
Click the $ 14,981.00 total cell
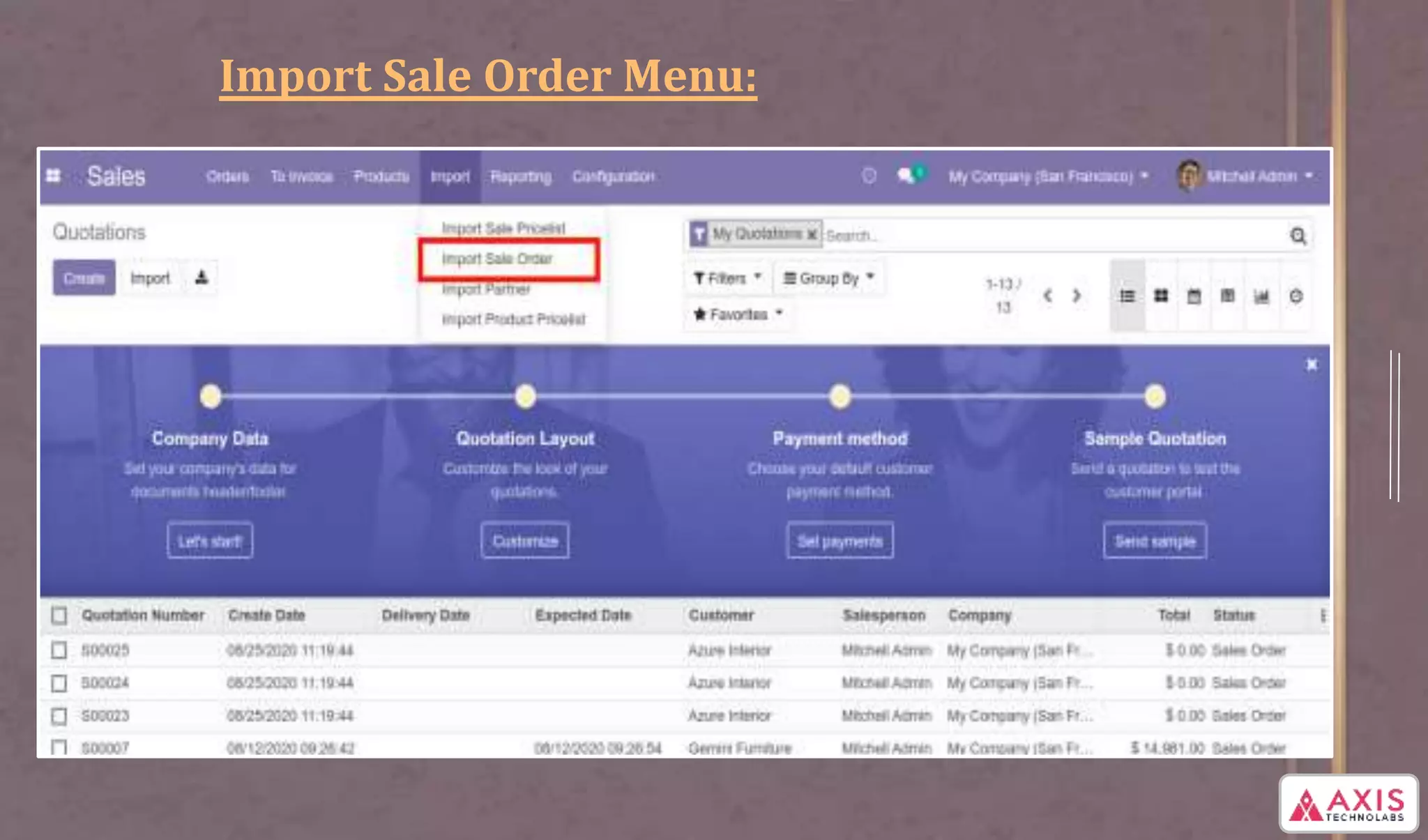pyautogui.click(x=1167, y=748)
